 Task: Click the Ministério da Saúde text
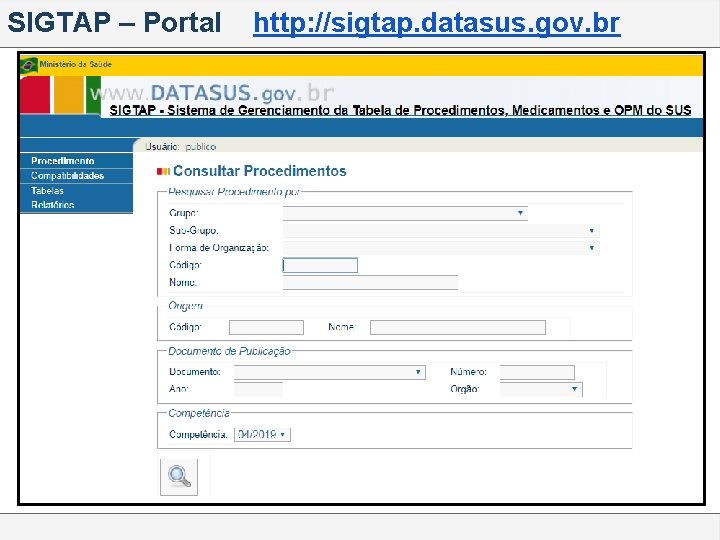tap(75, 64)
